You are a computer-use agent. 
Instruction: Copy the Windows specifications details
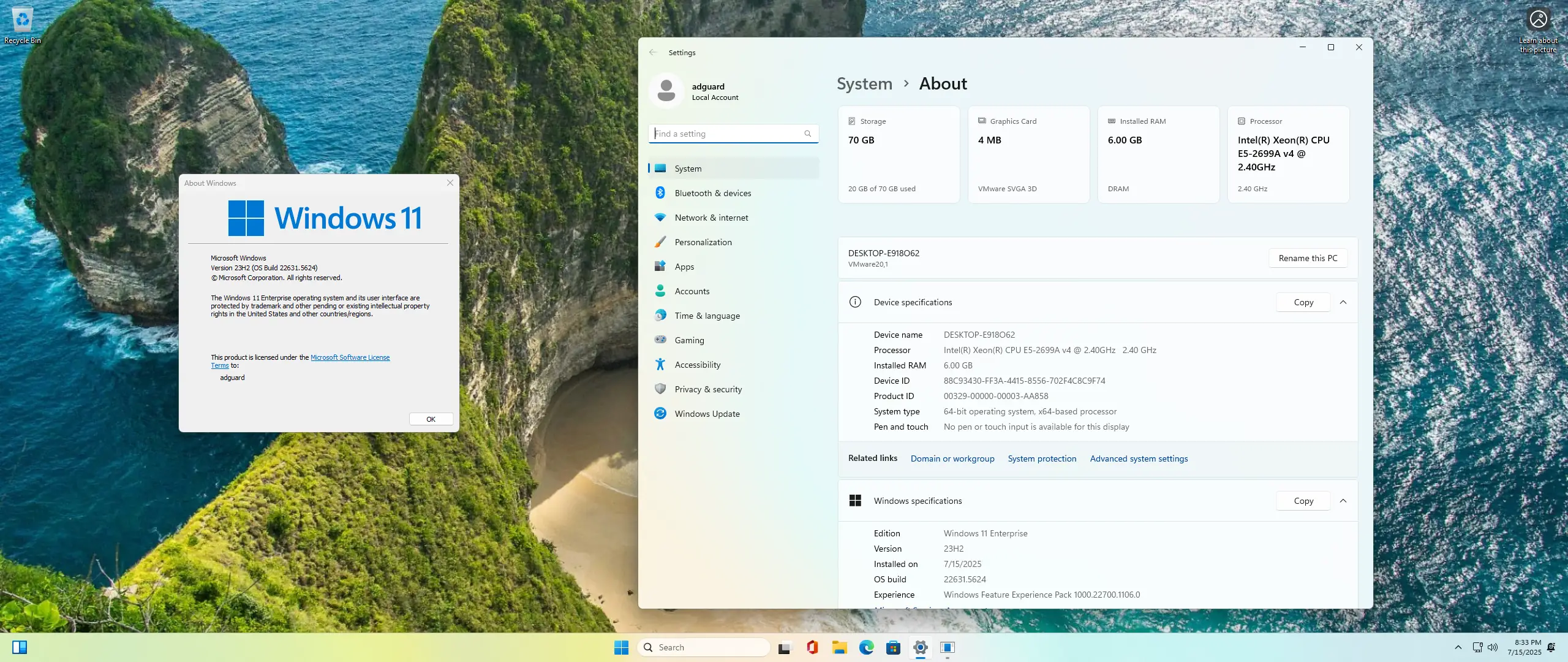click(x=1302, y=500)
